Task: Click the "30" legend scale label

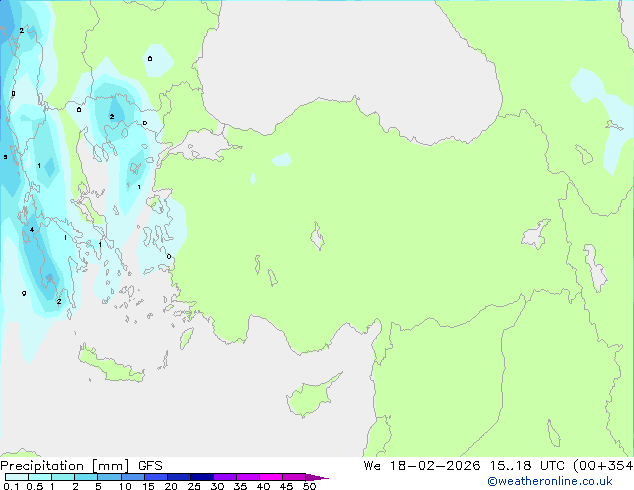Action: [x=217, y=486]
